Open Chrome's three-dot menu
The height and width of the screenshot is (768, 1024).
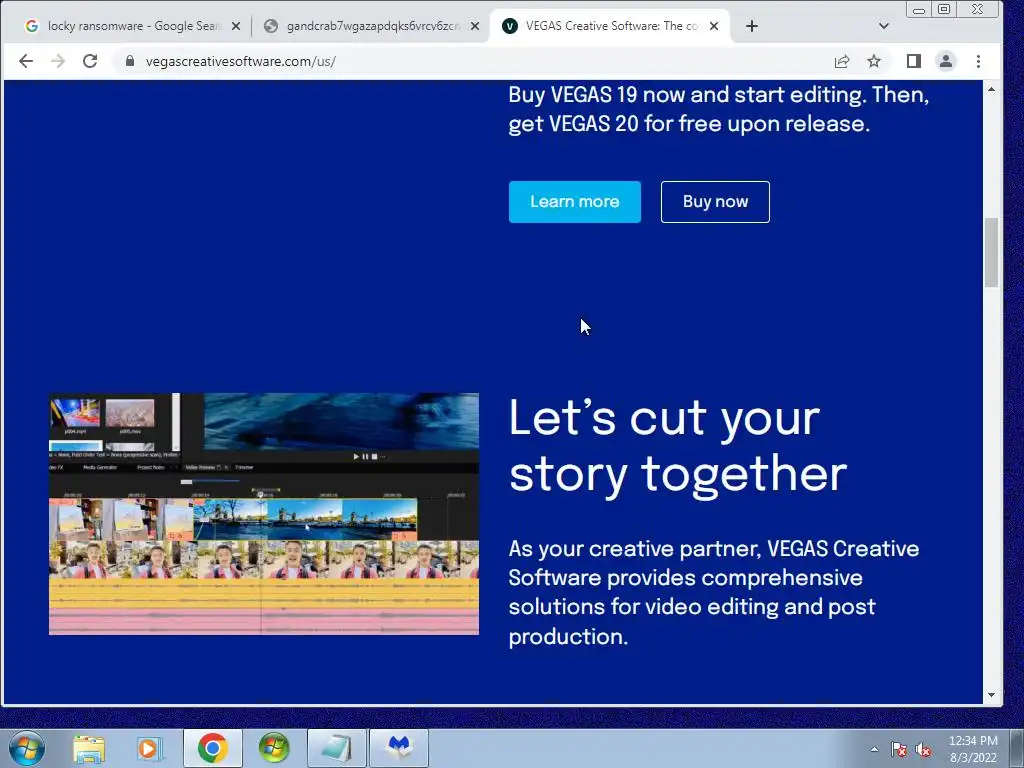click(x=978, y=61)
